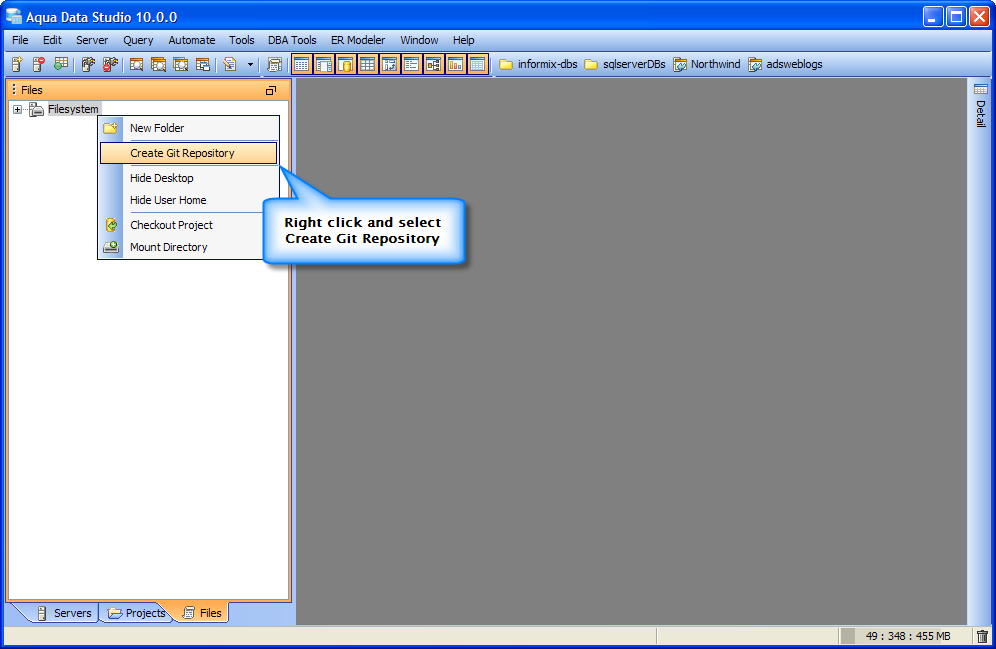The image size is (996, 649).
Task: Open the Query menu
Action: [138, 40]
